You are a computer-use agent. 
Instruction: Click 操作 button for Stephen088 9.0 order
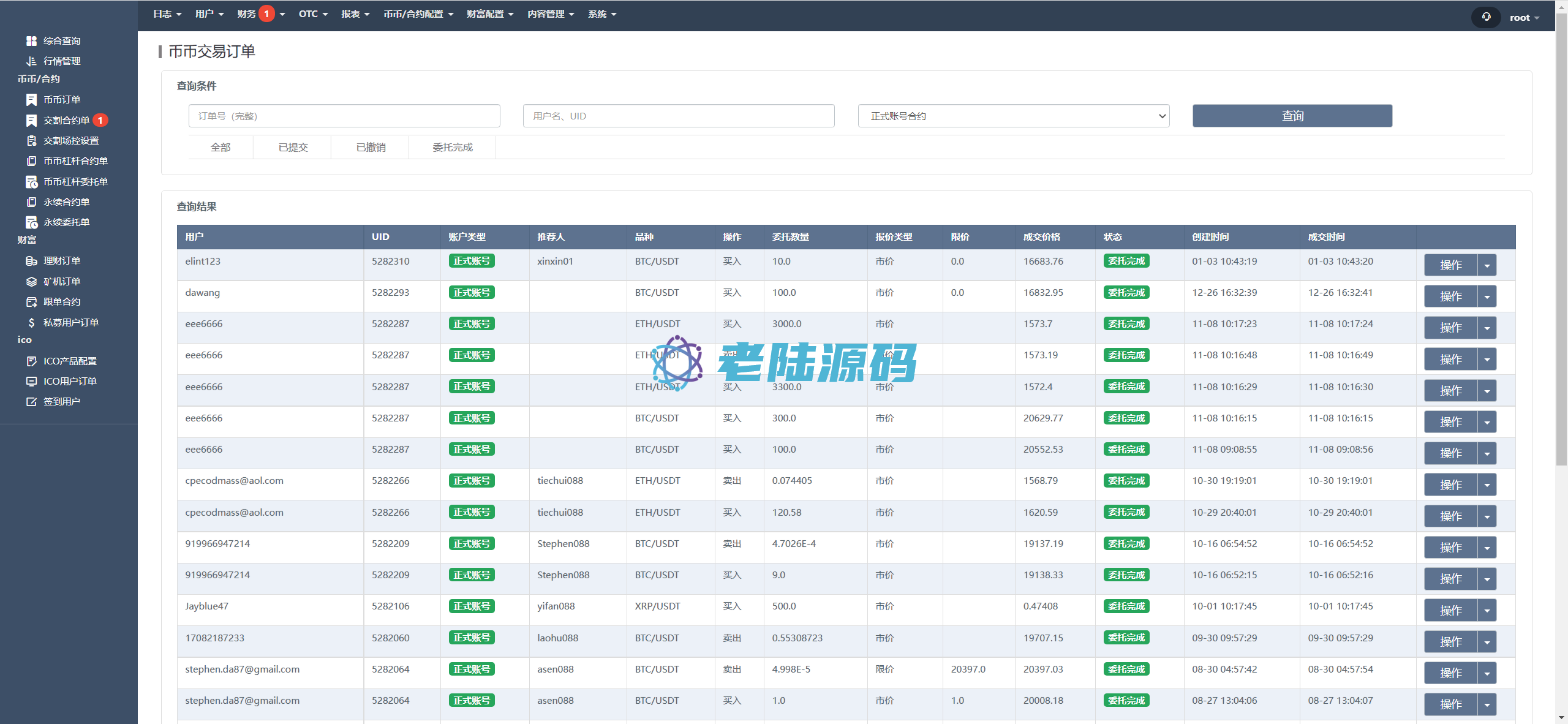tap(1450, 579)
